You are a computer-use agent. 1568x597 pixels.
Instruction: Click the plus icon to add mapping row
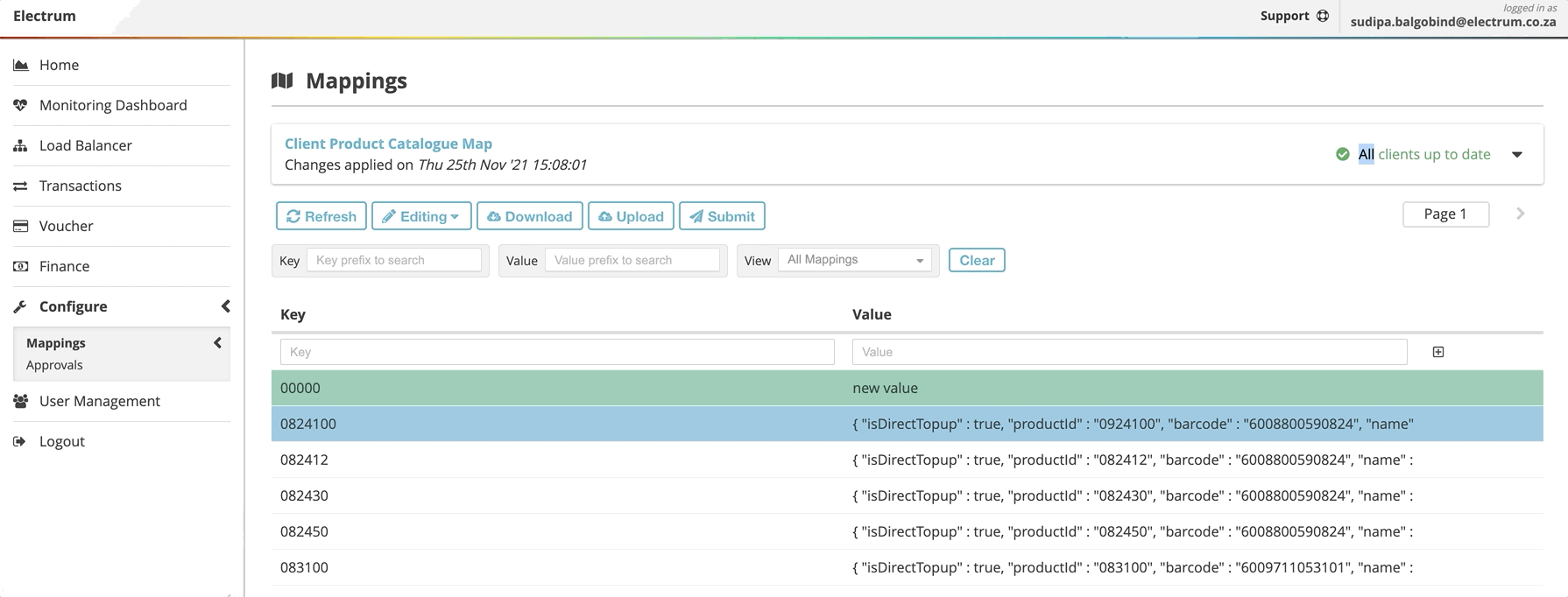coord(1437,352)
